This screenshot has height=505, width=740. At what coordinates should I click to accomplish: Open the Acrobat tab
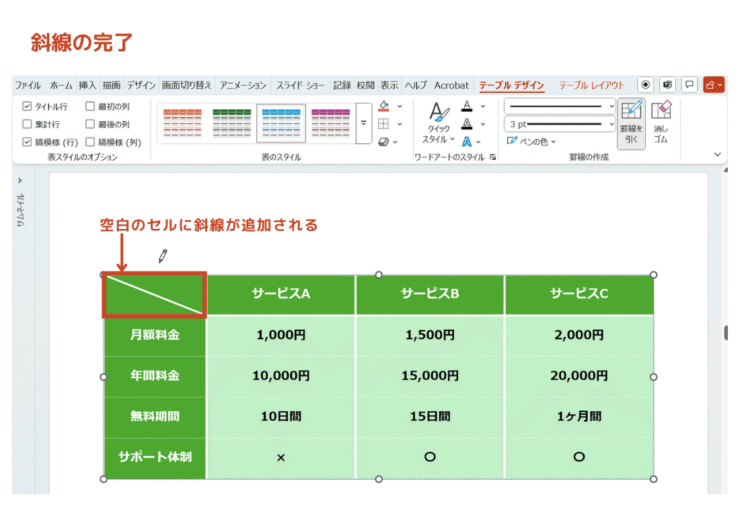pyautogui.click(x=451, y=85)
